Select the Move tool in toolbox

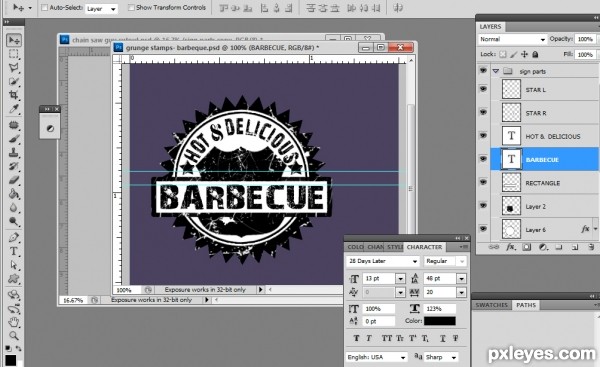(x=14, y=40)
